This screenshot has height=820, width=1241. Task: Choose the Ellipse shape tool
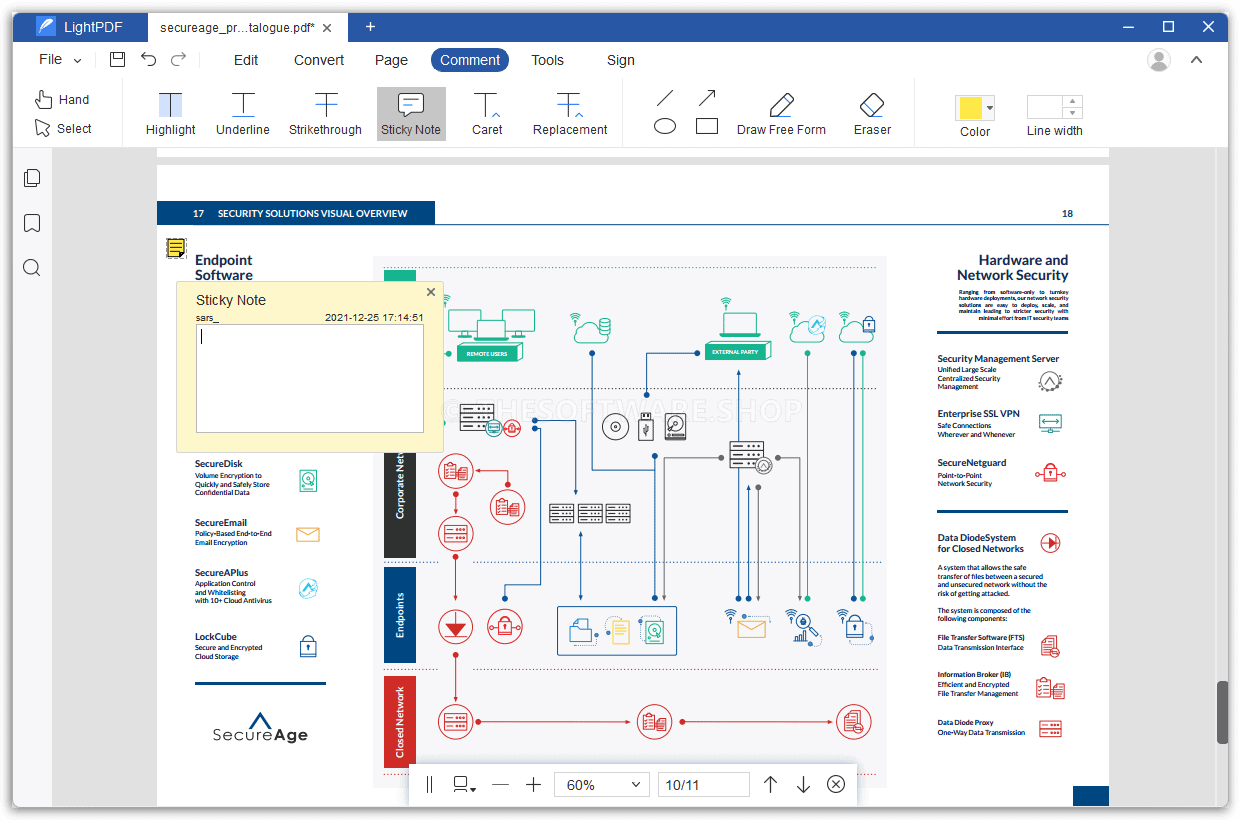pos(665,126)
